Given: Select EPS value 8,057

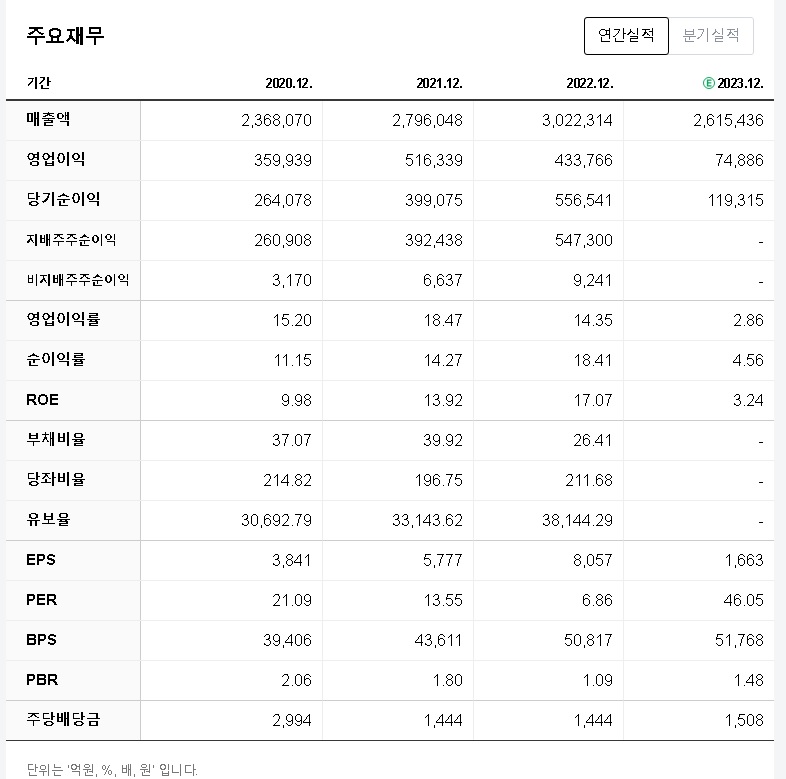Looking at the screenshot, I should (x=593, y=560).
